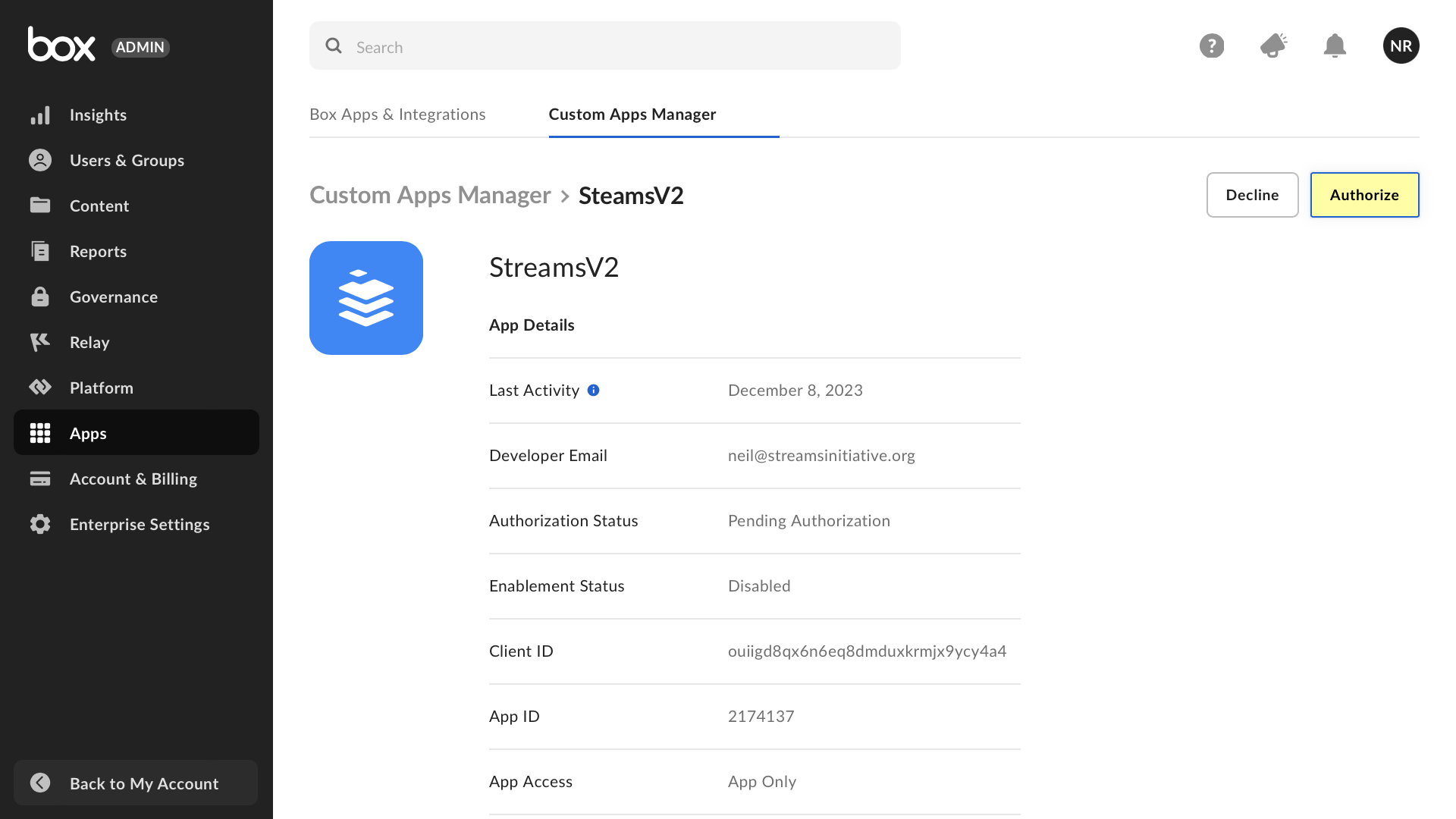1456x819 pixels.
Task: Click the back arrow icon at sidebar bottom
Action: point(40,783)
